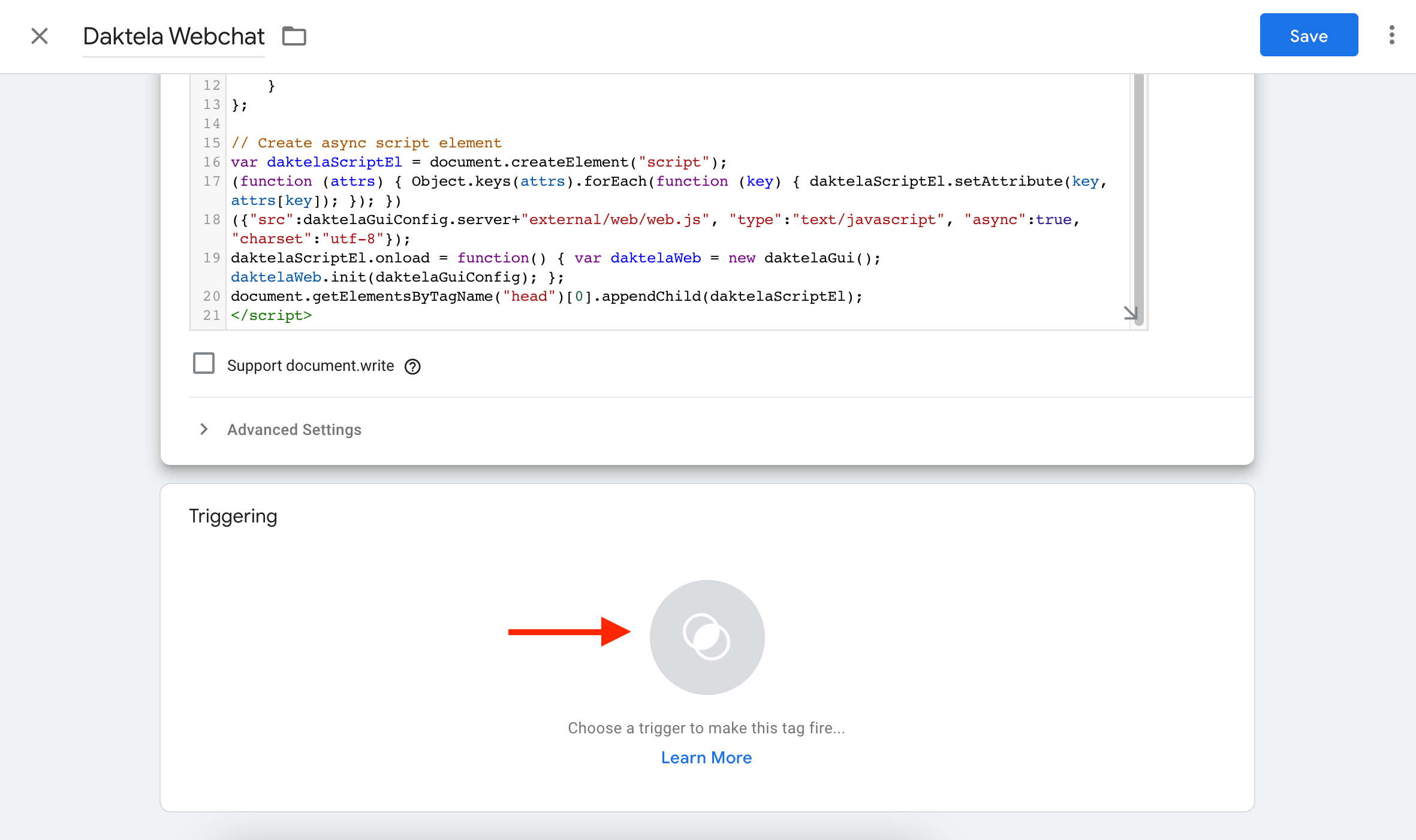The width and height of the screenshot is (1416, 840).
Task: Click line number 21 in gutter
Action: point(211,315)
